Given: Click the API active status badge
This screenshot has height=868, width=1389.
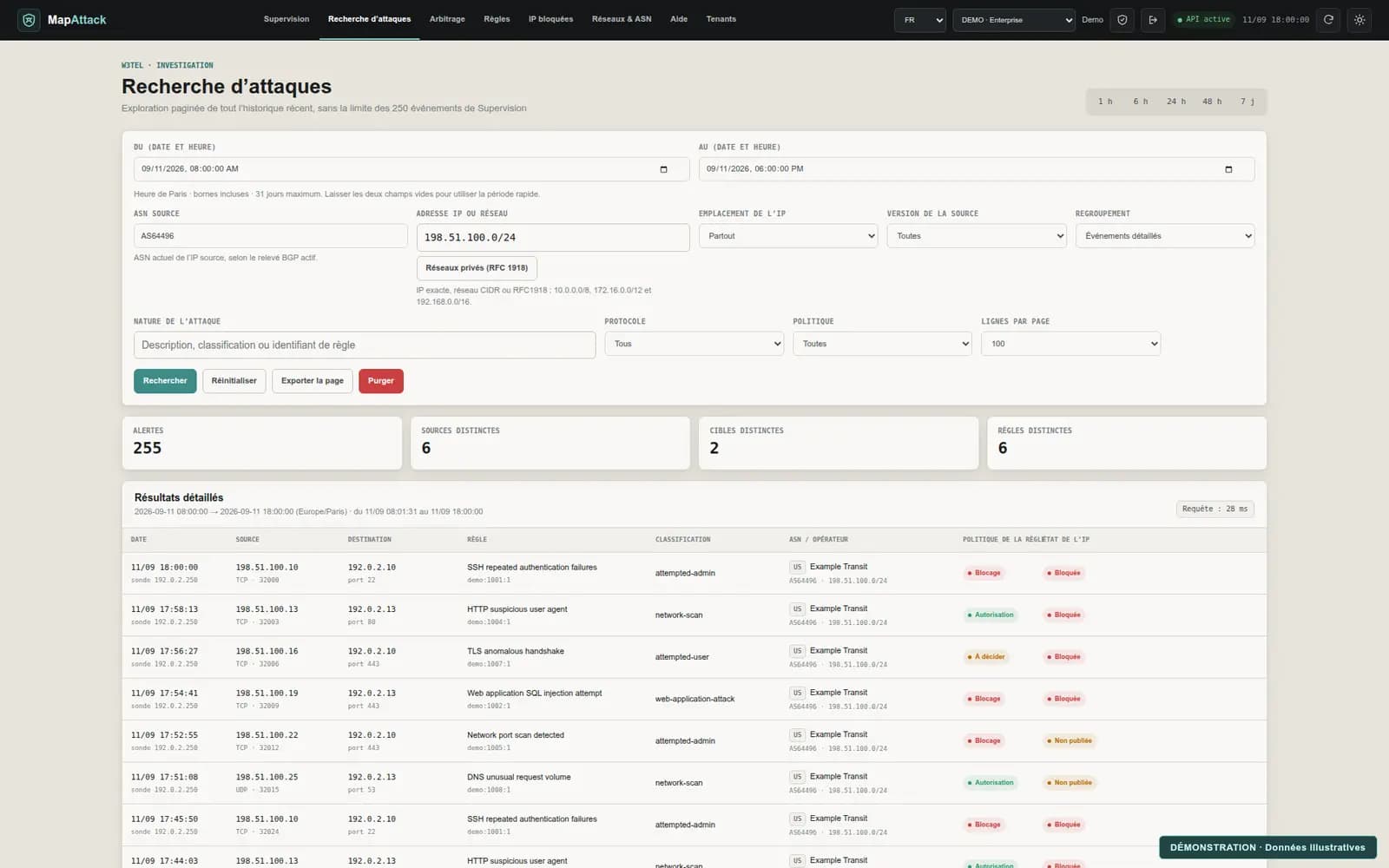Looking at the screenshot, I should click(x=1203, y=19).
